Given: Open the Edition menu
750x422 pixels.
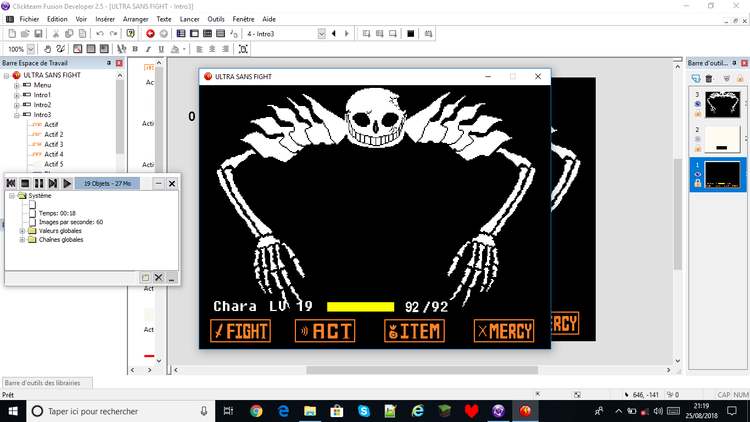Looking at the screenshot, I should (x=57, y=19).
